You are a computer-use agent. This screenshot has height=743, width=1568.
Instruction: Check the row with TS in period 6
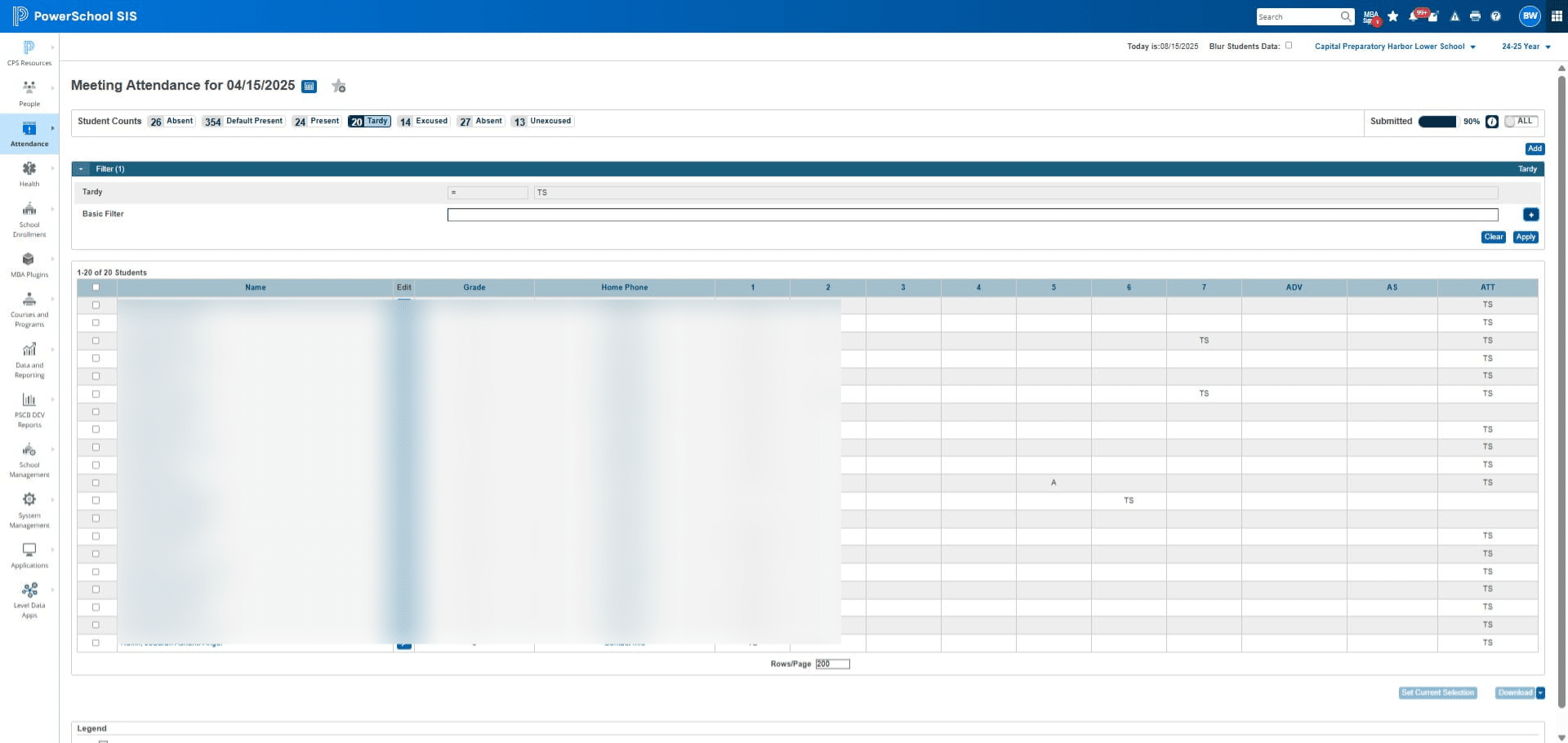[x=96, y=501]
